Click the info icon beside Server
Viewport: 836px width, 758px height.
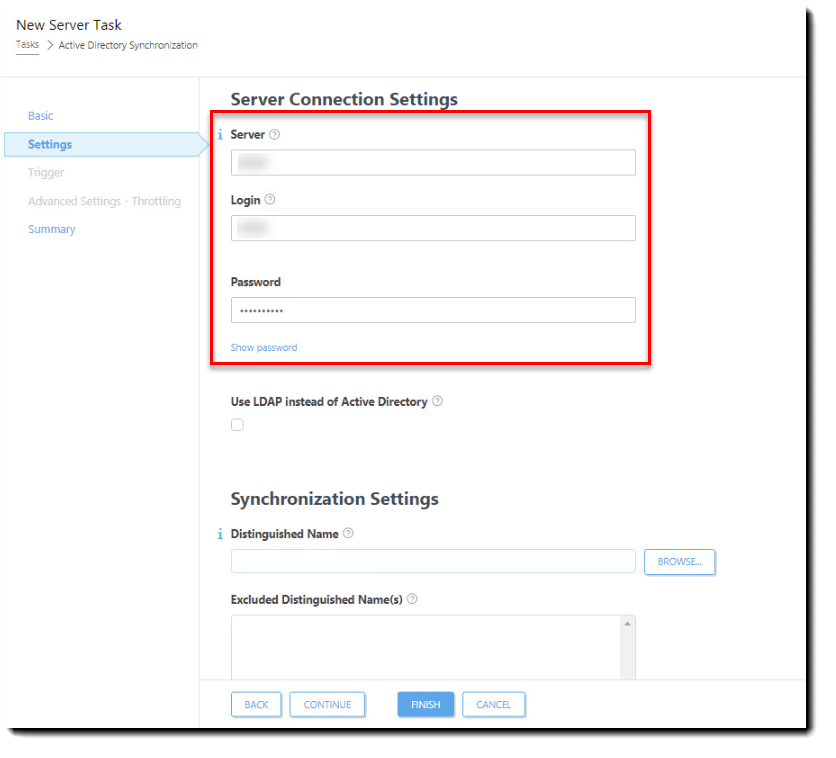[219, 134]
